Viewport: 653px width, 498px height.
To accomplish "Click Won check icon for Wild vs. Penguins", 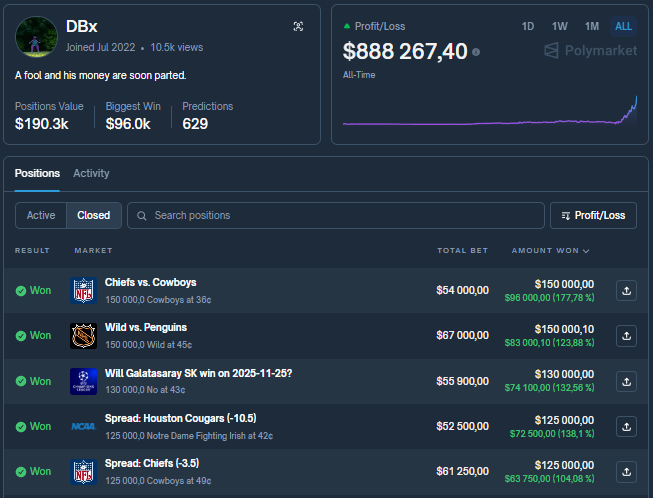I will [21, 336].
